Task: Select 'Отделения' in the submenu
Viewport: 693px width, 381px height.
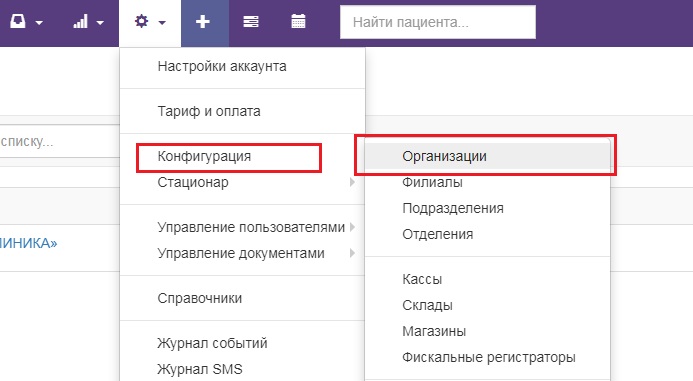Action: point(438,234)
